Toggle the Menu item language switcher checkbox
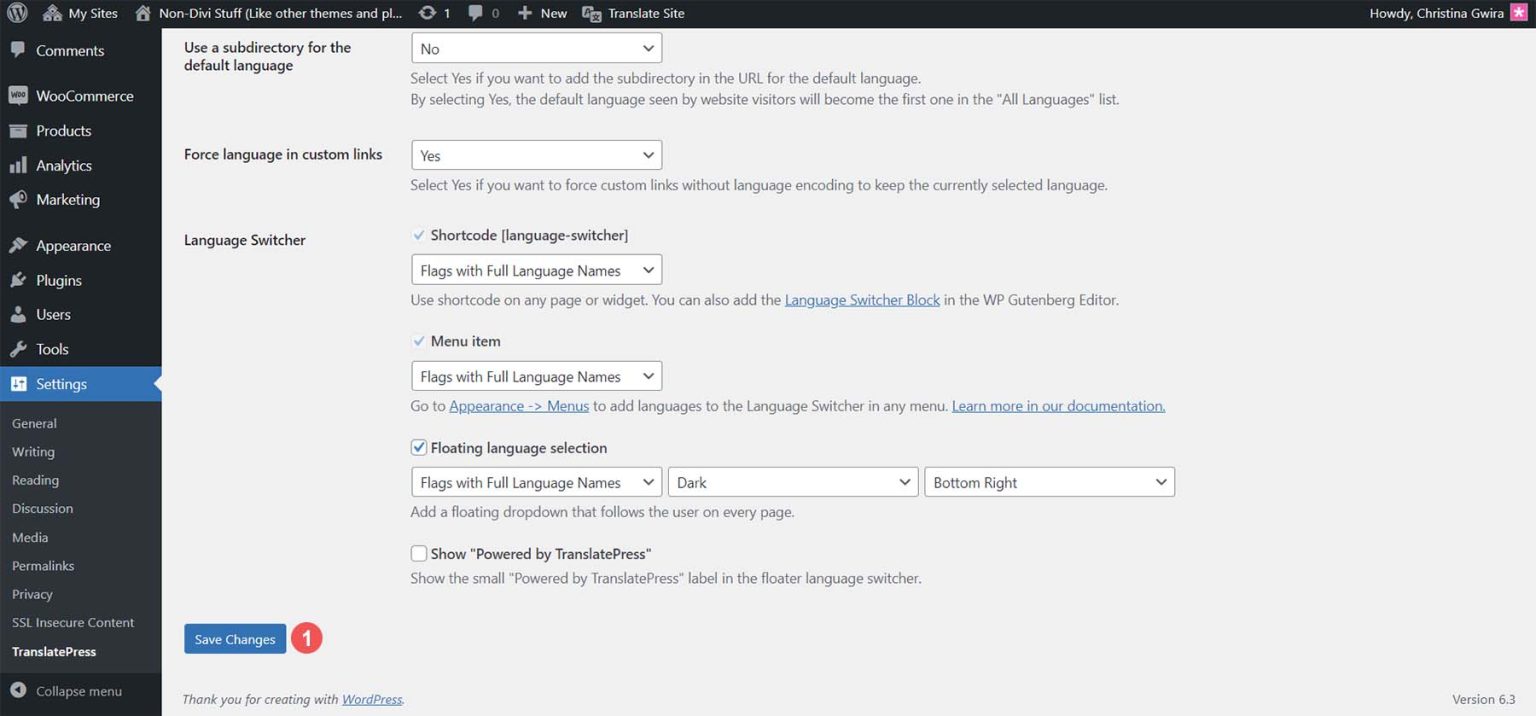 click(x=419, y=341)
